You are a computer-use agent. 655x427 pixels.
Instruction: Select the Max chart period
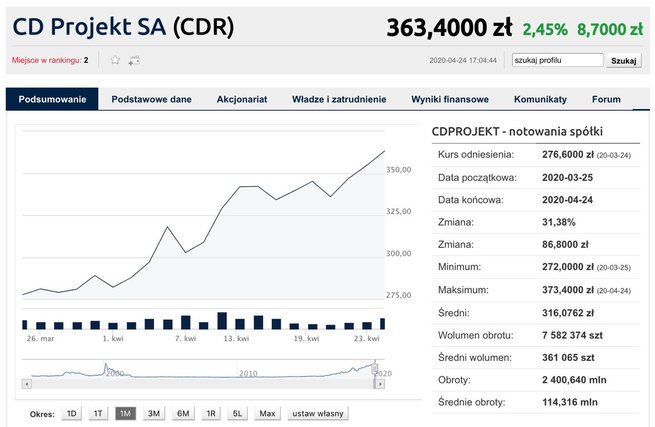coord(267,413)
